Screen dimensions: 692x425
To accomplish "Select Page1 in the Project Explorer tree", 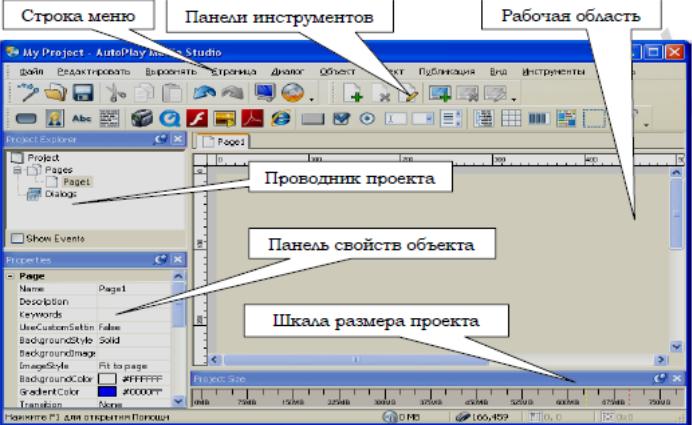I will pyautogui.click(x=76, y=182).
